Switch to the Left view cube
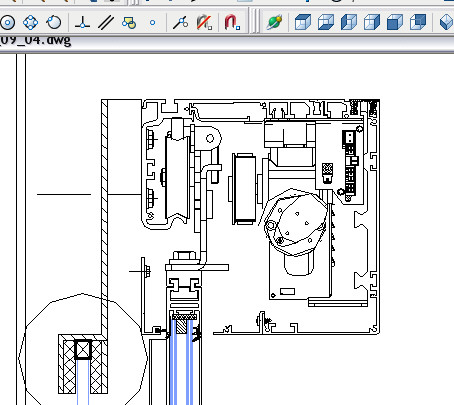The image size is (454, 405). pos(349,23)
